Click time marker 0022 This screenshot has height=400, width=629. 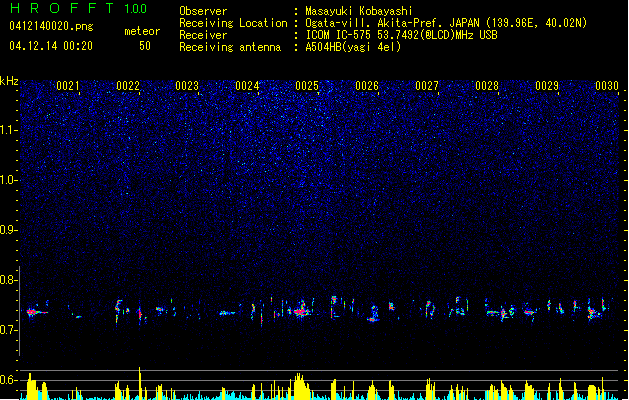(x=128, y=86)
